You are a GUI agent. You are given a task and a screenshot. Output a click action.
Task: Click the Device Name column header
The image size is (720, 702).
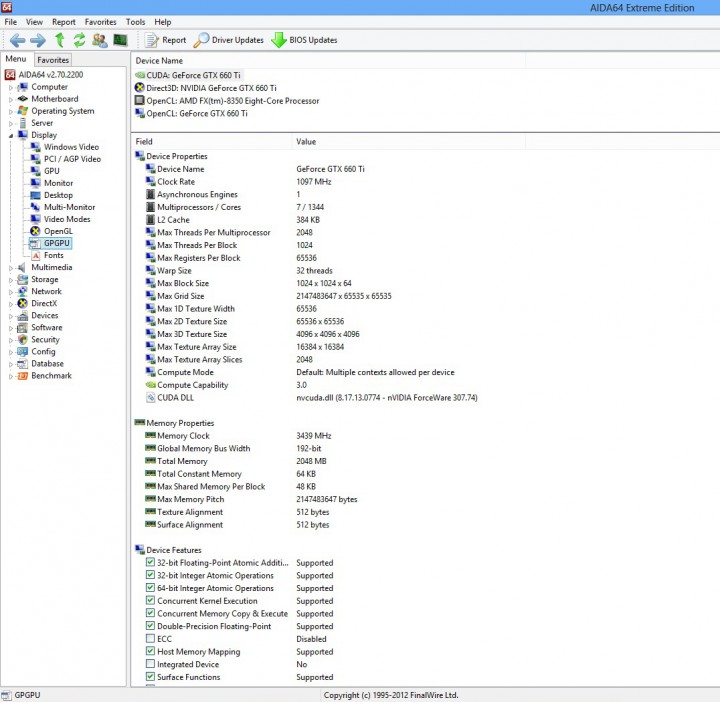(x=328, y=61)
